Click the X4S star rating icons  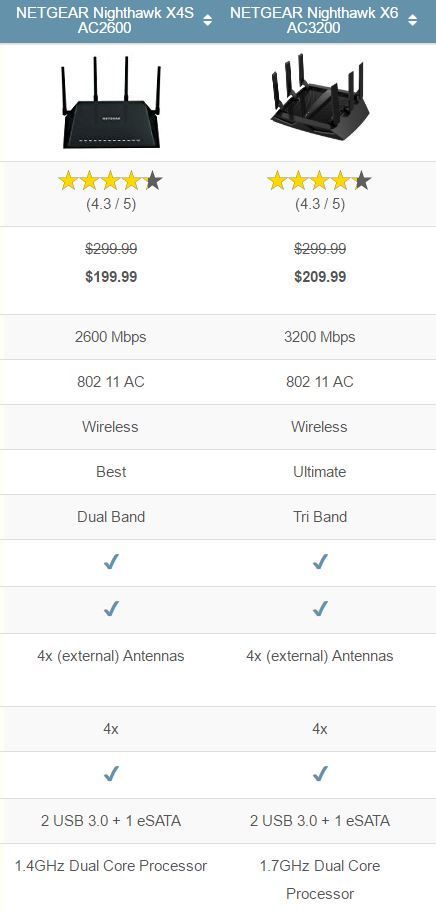point(110,181)
